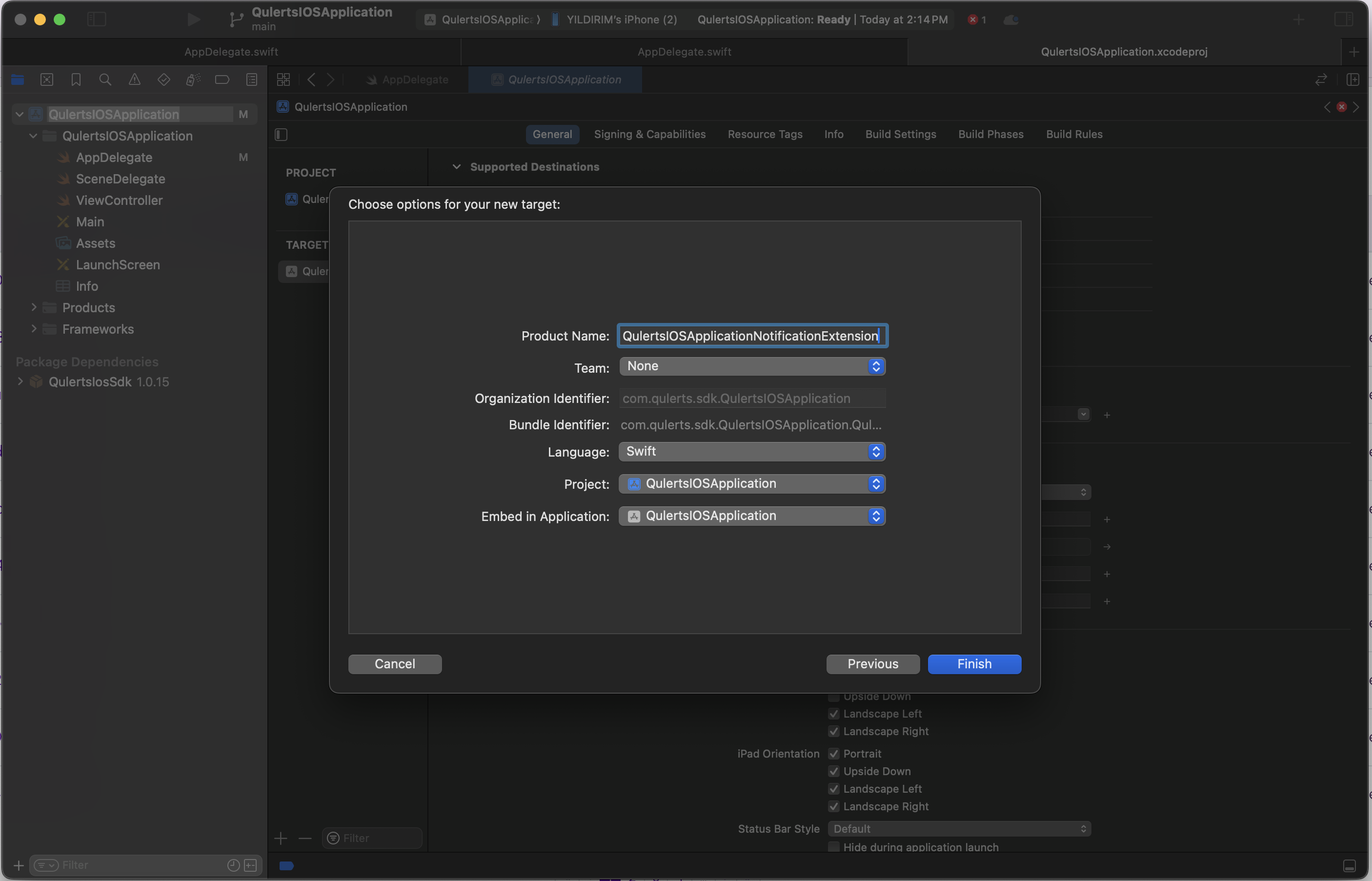The height and width of the screenshot is (881, 1372).
Task: Toggle iPhone Landscape Left checkbox
Action: point(834,714)
